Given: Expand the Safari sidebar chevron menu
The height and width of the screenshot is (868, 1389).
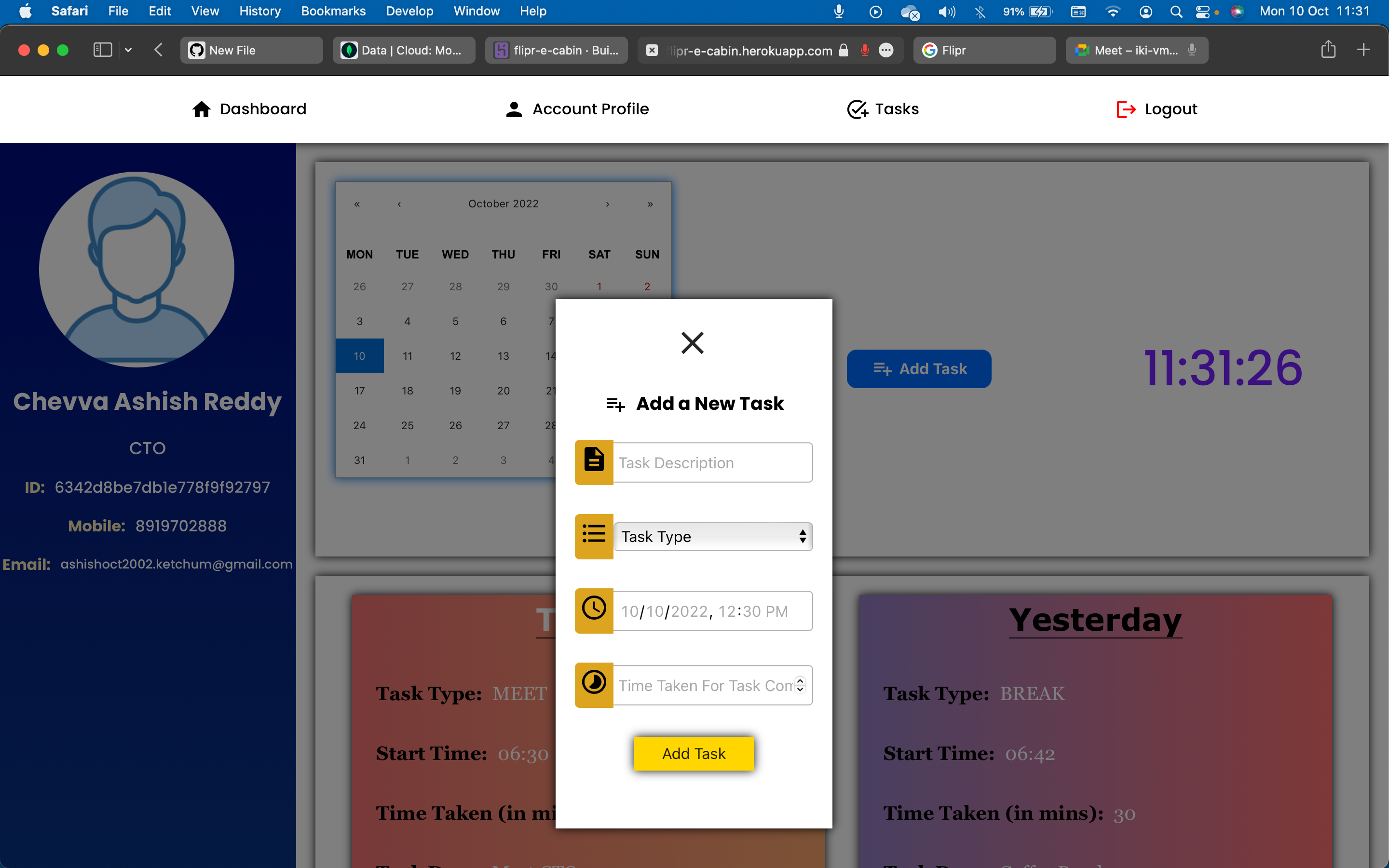Looking at the screenshot, I should click(x=129, y=50).
